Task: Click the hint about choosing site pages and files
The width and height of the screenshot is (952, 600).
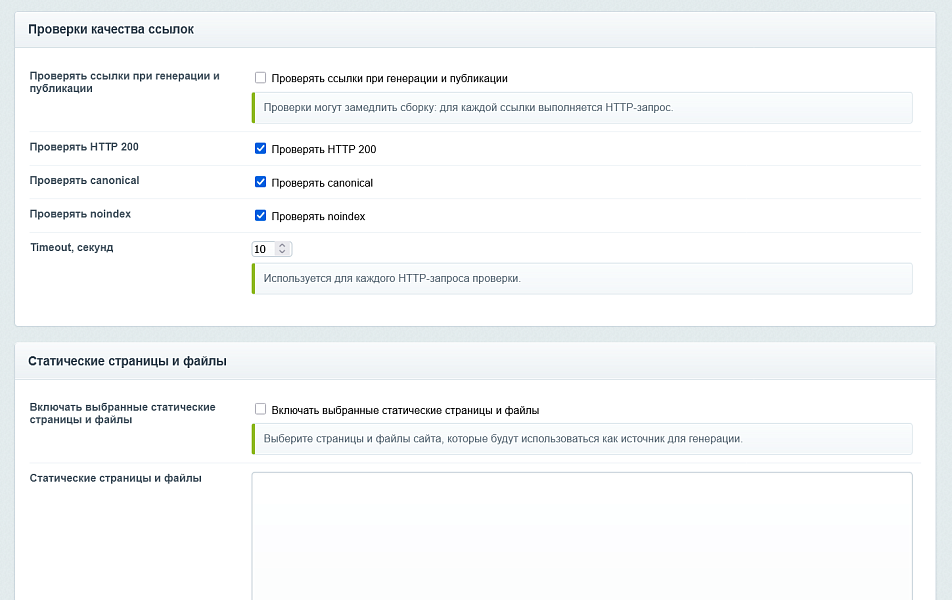Action: 582,439
